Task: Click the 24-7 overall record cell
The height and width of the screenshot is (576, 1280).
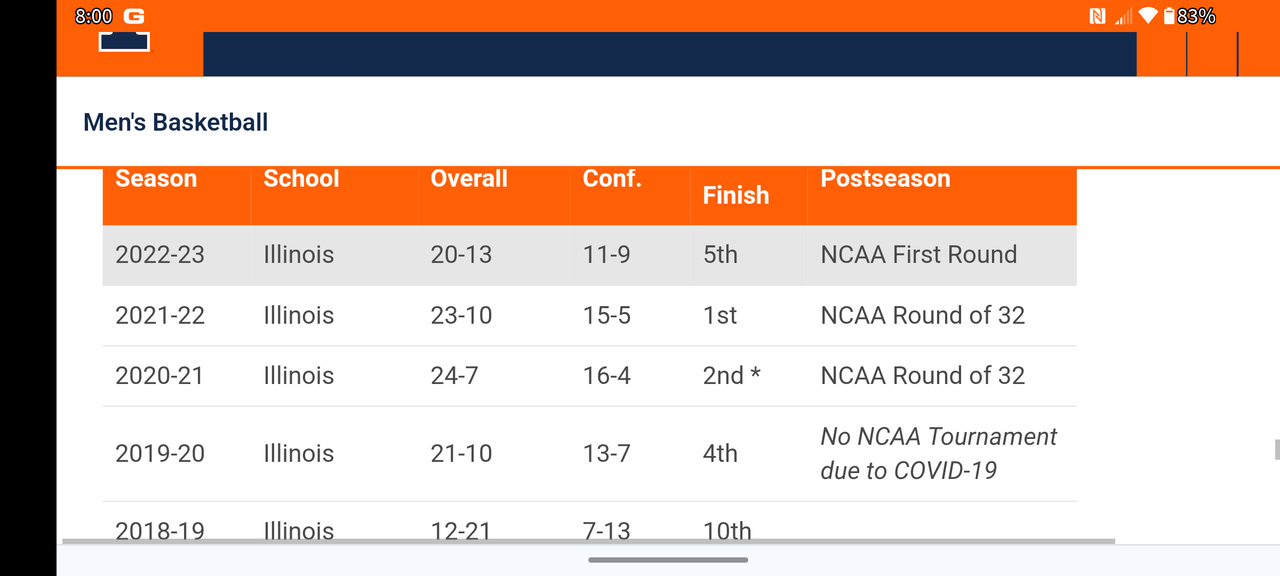Action: (455, 376)
